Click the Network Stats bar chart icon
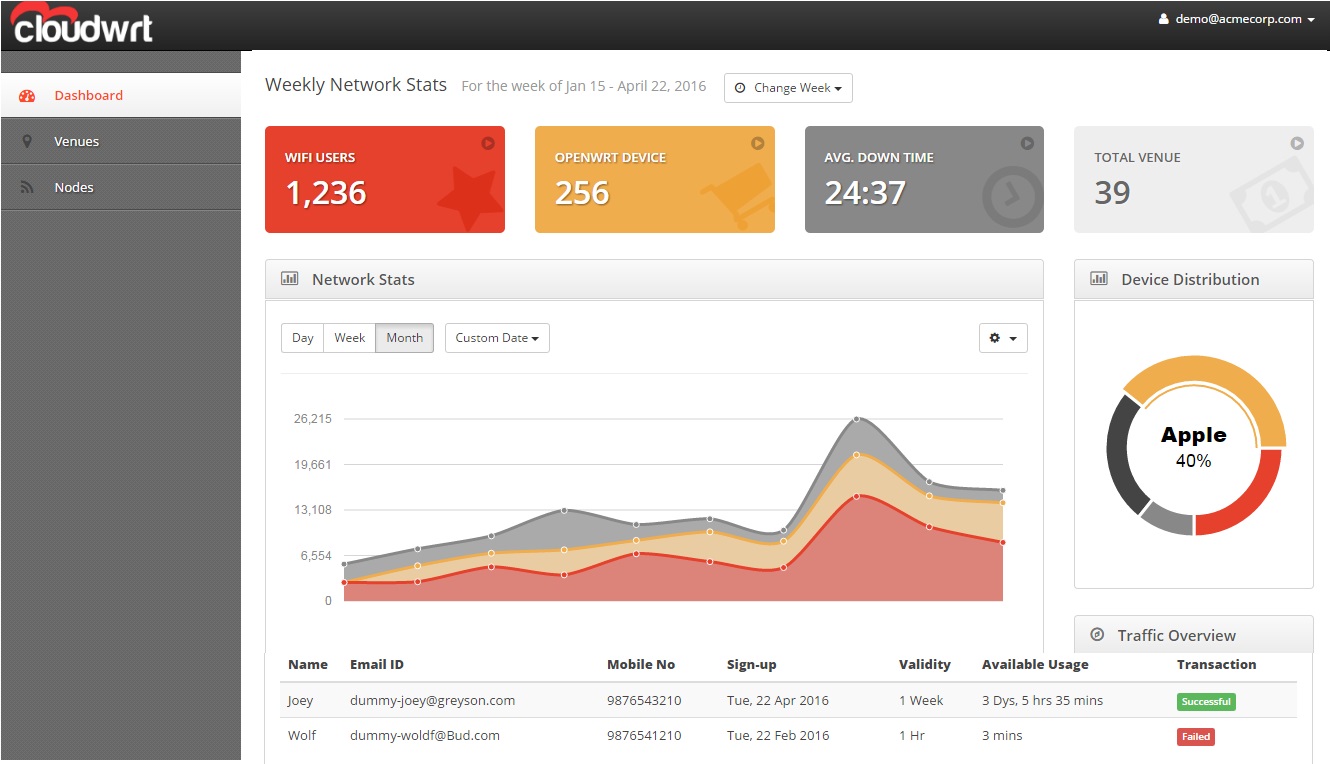The width and height of the screenshot is (1330, 764). click(x=290, y=279)
